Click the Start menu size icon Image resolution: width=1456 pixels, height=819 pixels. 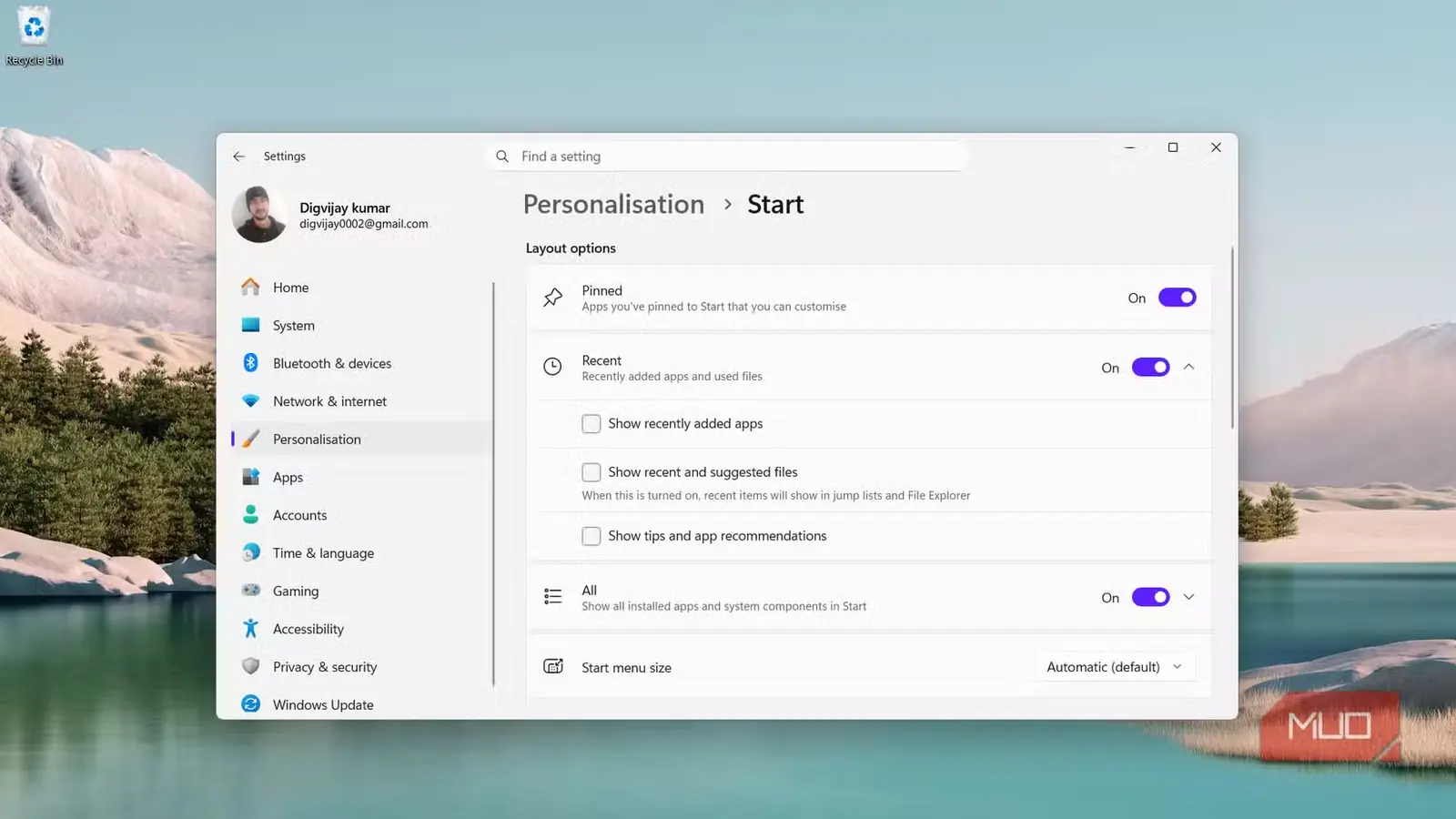click(552, 666)
